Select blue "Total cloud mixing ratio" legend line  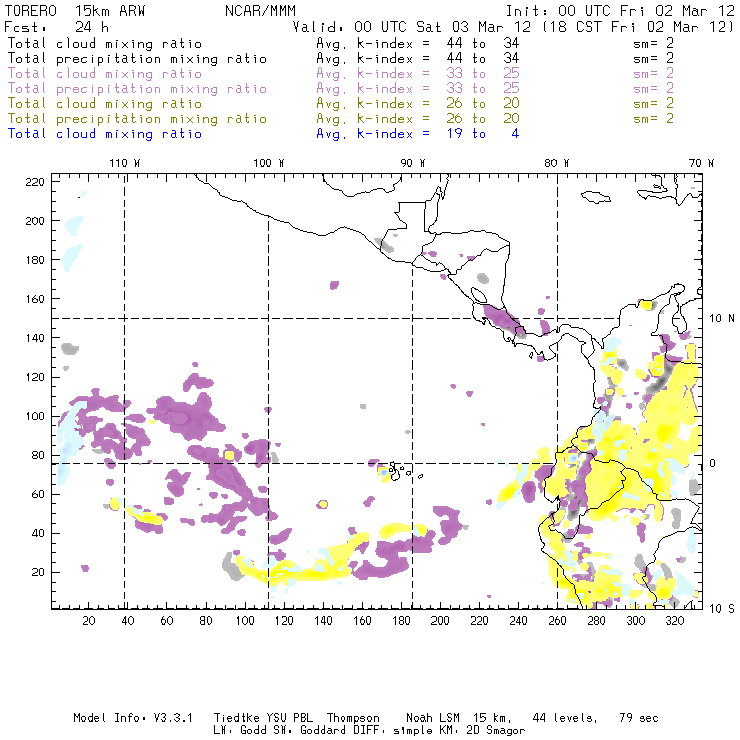(x=105, y=134)
